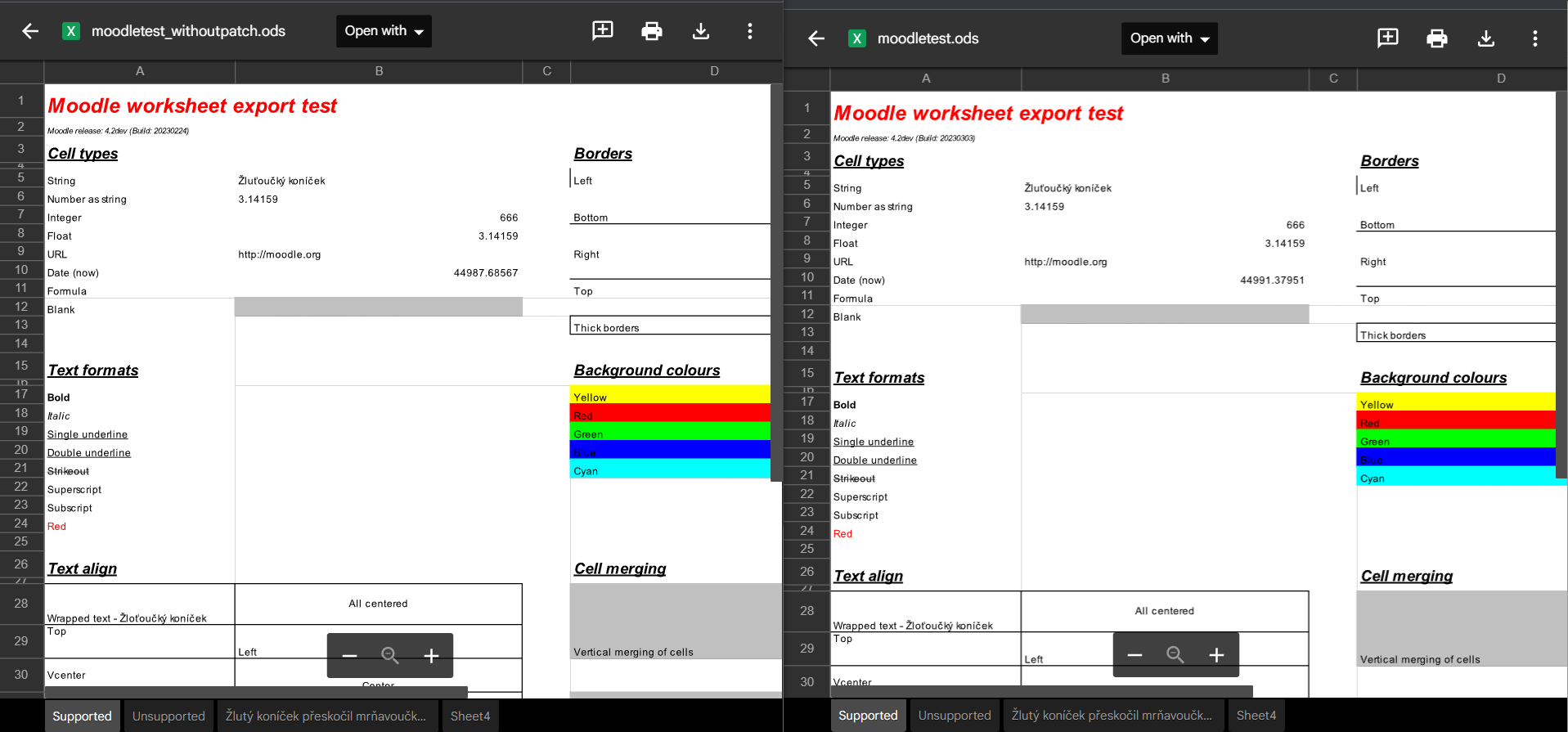Click 'Double underline' cell in right sheet
The image size is (1568, 732).
pyautogui.click(x=875, y=460)
